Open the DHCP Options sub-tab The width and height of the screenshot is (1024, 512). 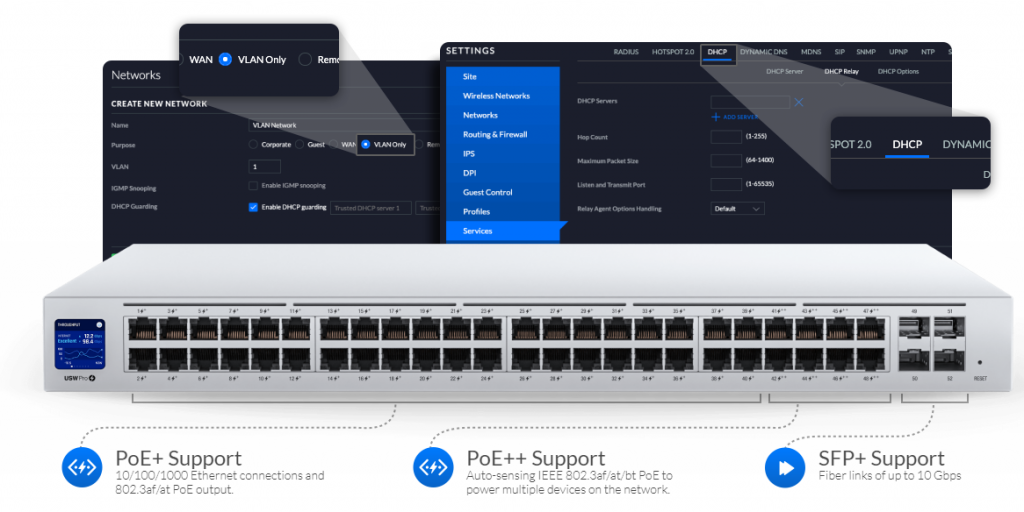pos(898,72)
